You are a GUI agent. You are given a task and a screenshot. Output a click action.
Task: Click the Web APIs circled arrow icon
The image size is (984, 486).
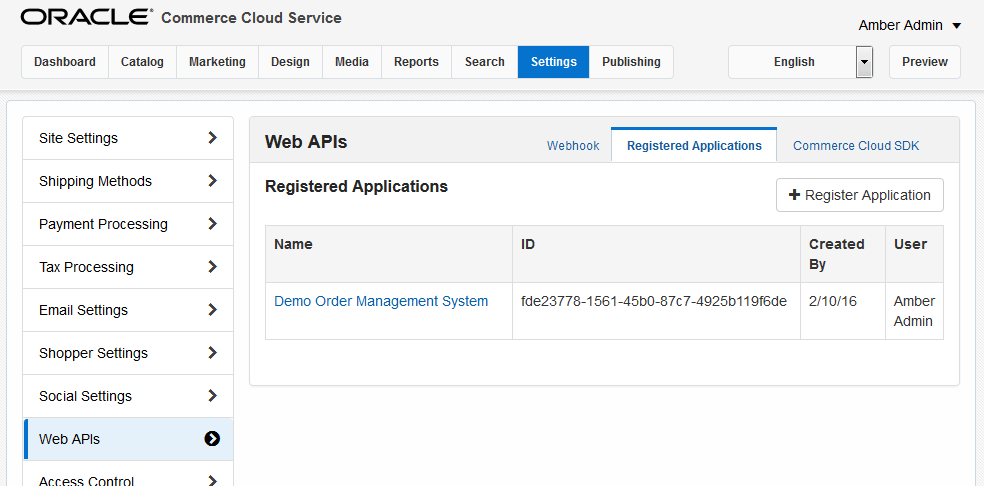point(212,439)
